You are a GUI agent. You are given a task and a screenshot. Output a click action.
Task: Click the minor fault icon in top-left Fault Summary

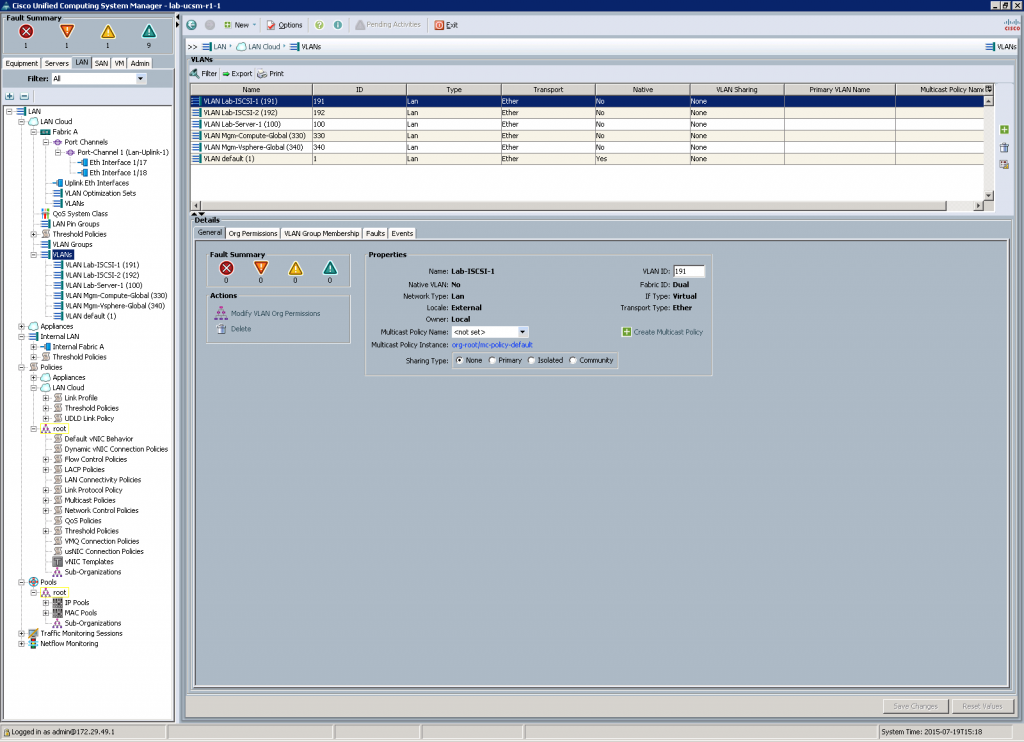(108, 31)
